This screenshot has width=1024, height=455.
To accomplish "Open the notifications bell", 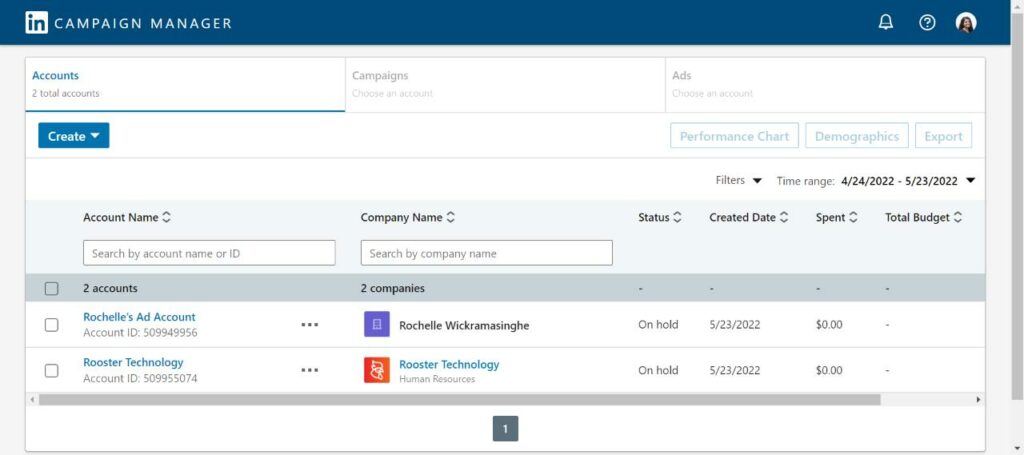I will pyautogui.click(x=886, y=22).
